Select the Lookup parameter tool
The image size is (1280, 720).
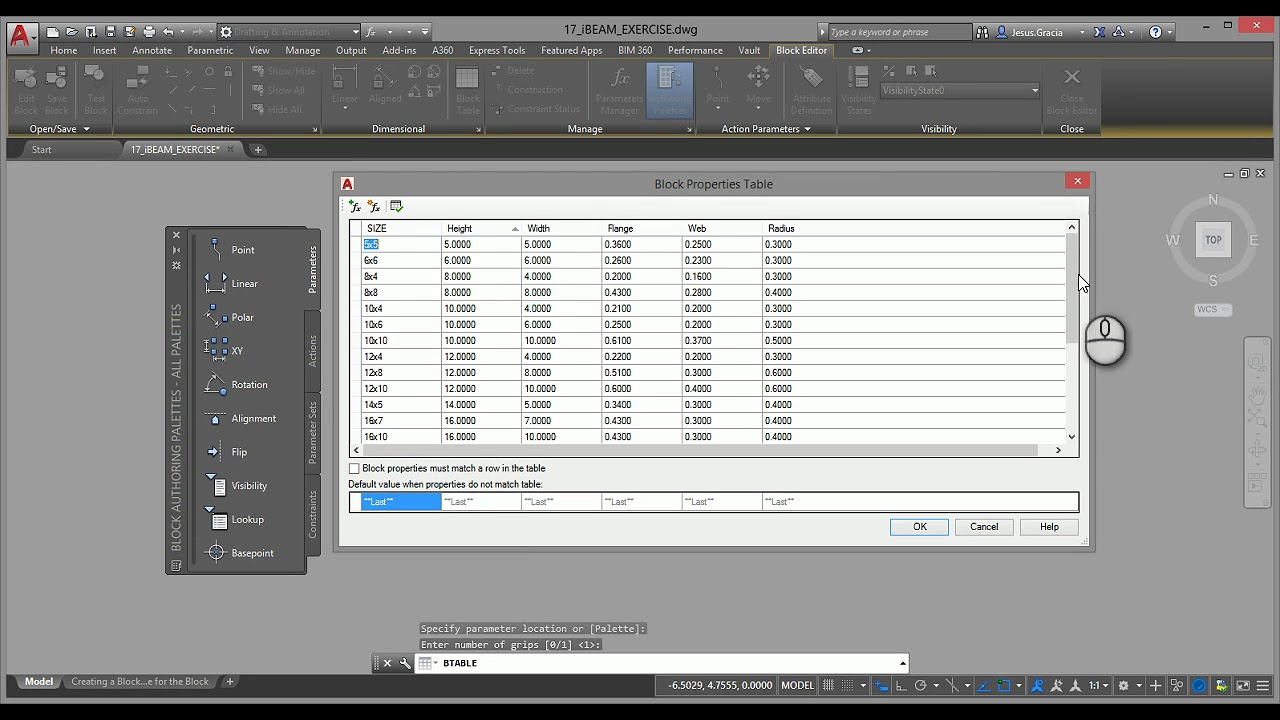(235, 519)
